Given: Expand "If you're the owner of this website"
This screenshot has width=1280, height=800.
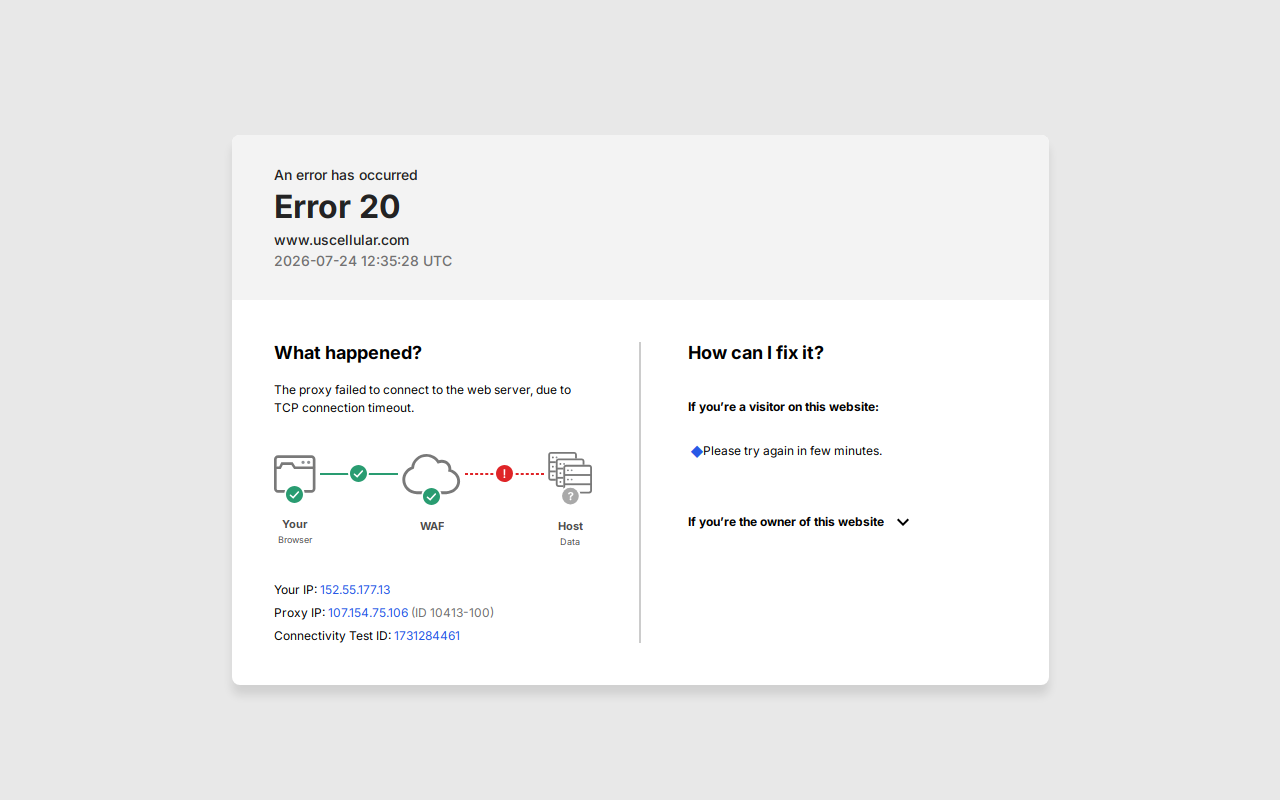Looking at the screenshot, I should [x=786, y=522].
